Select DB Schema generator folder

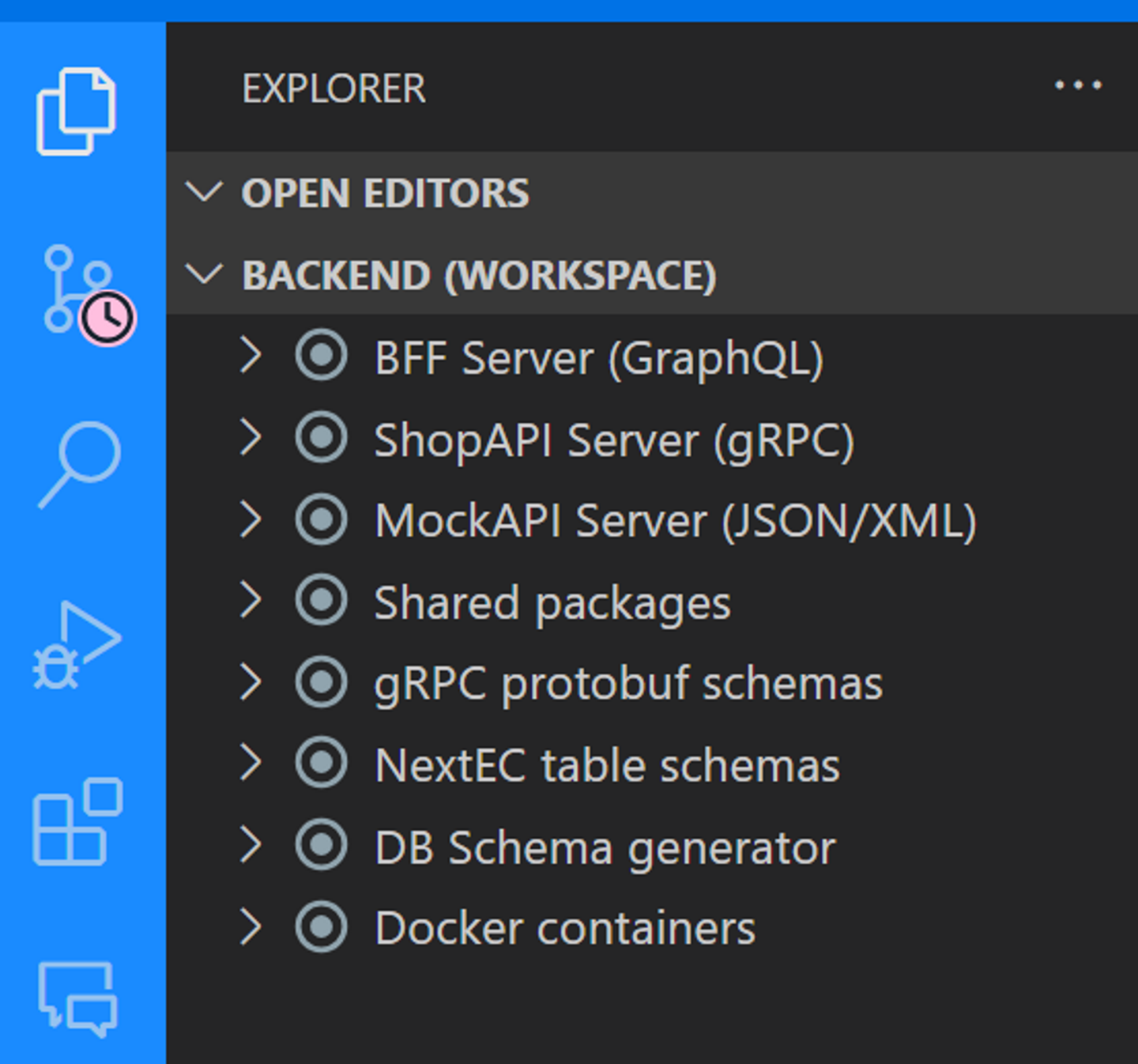coord(605,847)
